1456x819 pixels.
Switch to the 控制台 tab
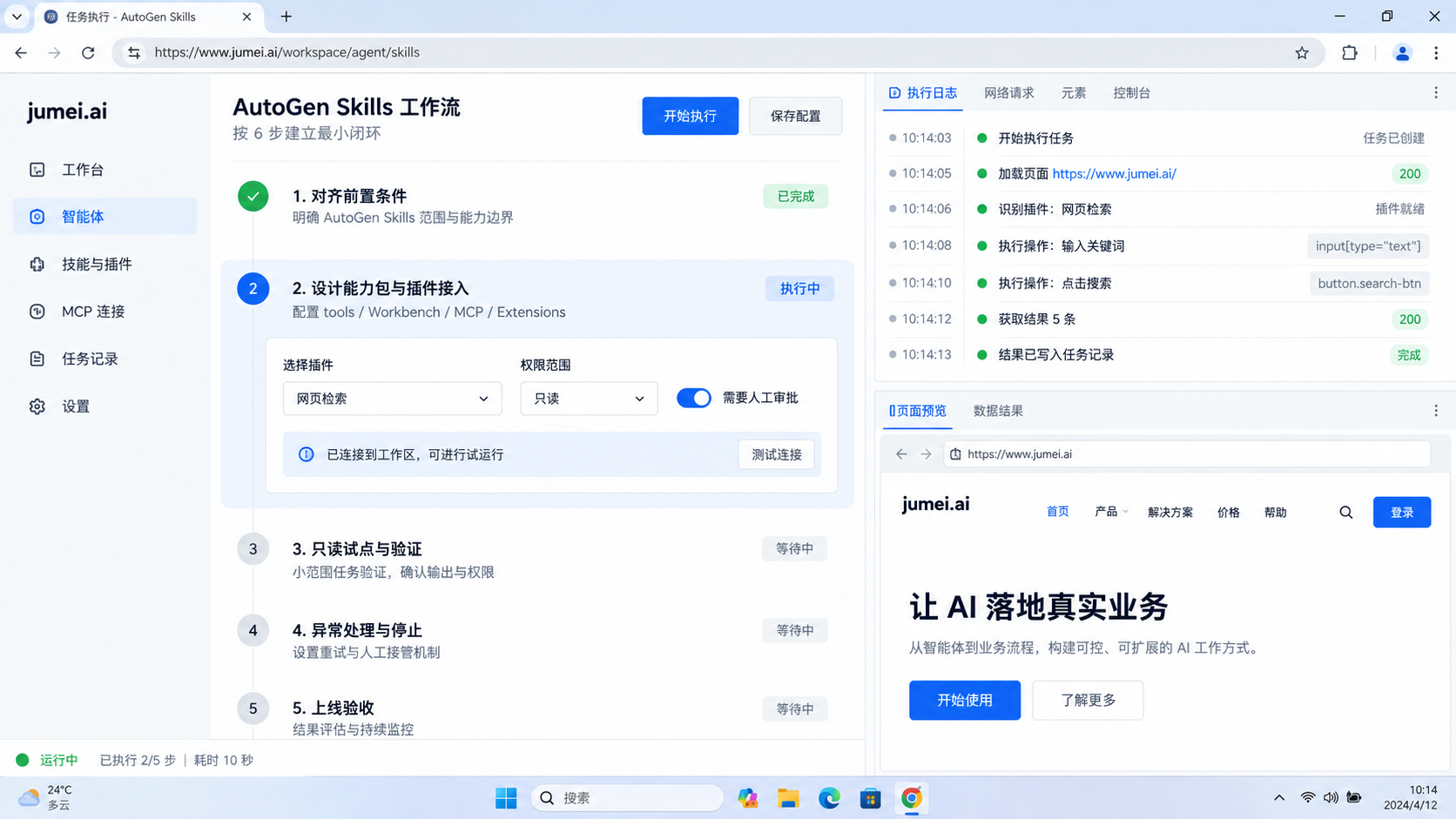(x=1132, y=93)
